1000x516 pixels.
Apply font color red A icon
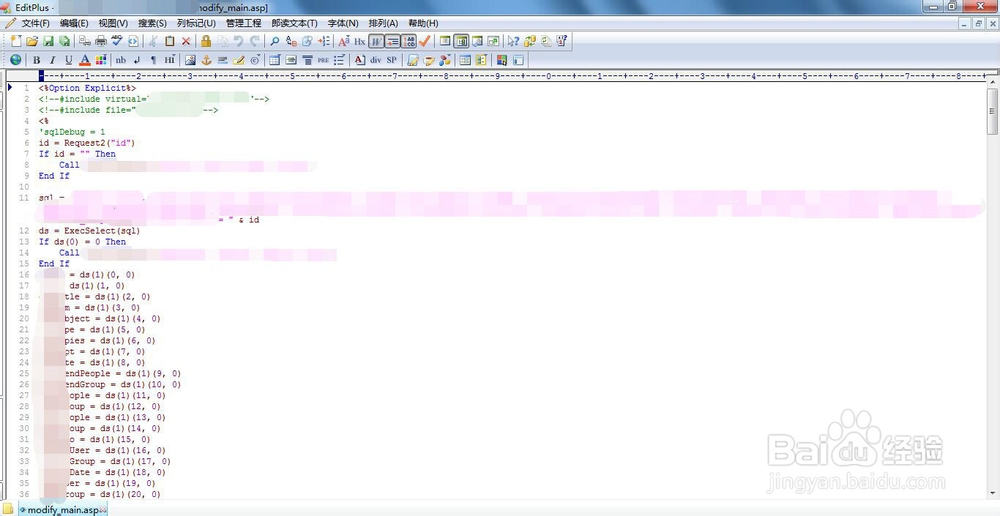[x=85, y=60]
